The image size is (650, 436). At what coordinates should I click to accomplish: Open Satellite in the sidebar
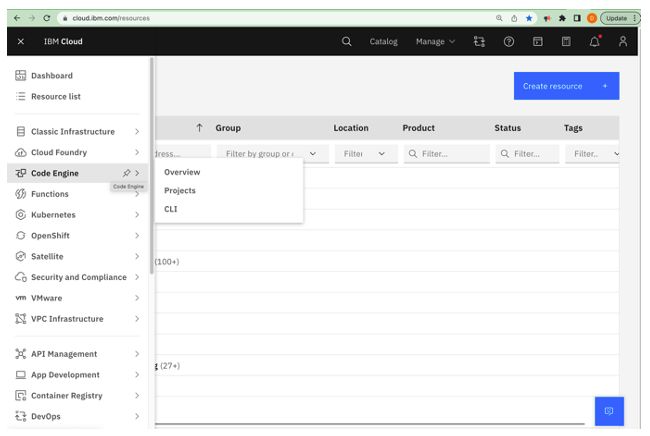click(x=47, y=256)
